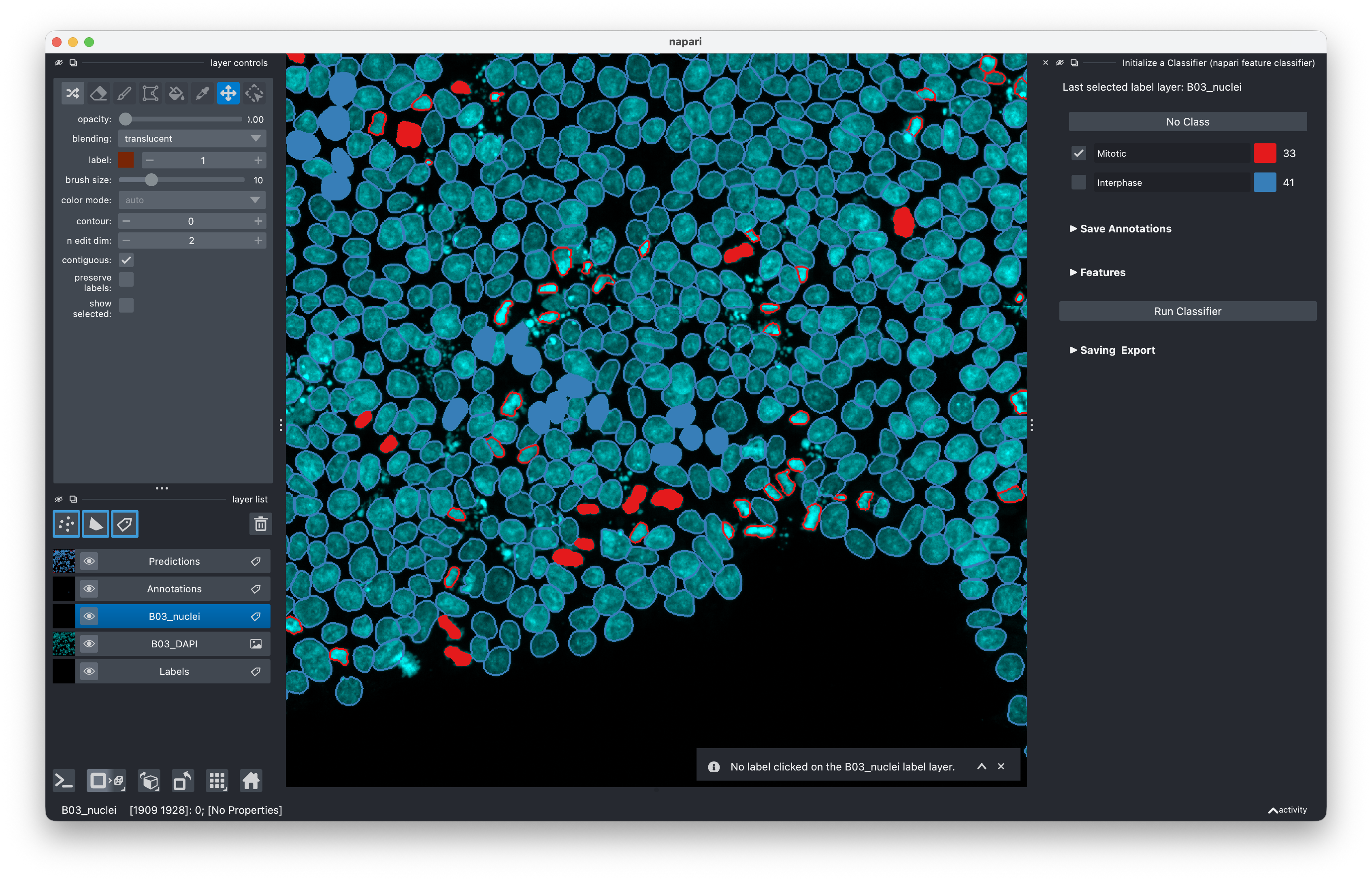Hide the Predictions layer
This screenshot has width=1372, height=881.
pyautogui.click(x=89, y=561)
